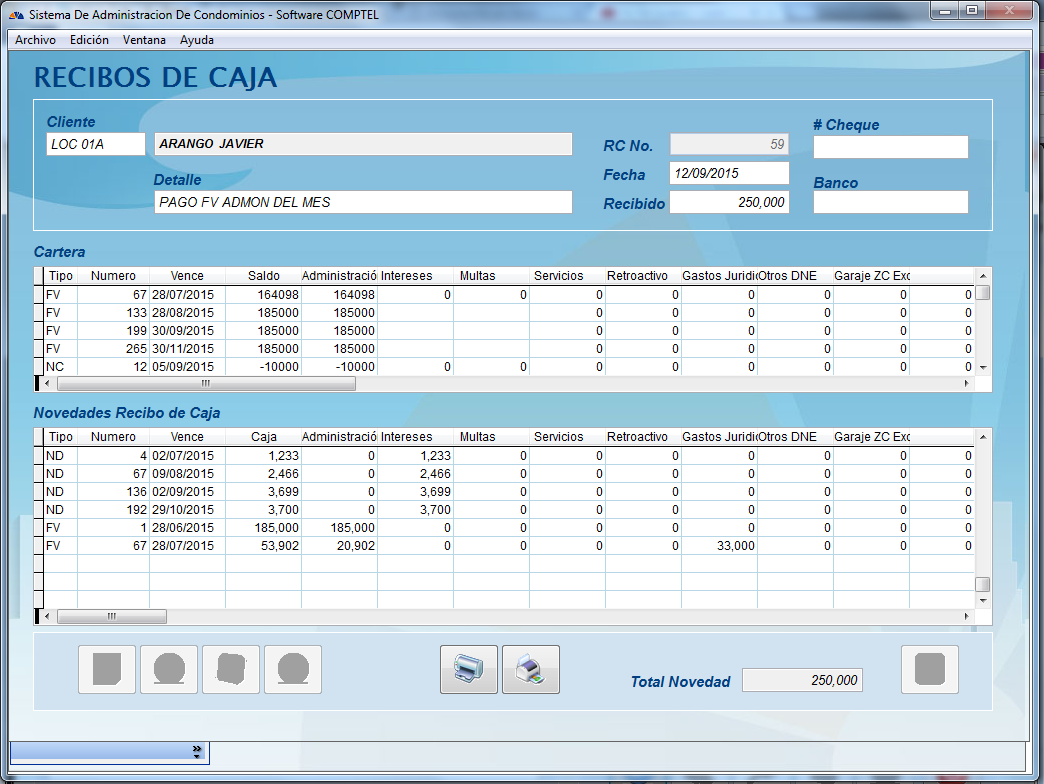The width and height of the screenshot is (1044, 784).
Task: Open the Ventana menu
Action: (x=144, y=40)
